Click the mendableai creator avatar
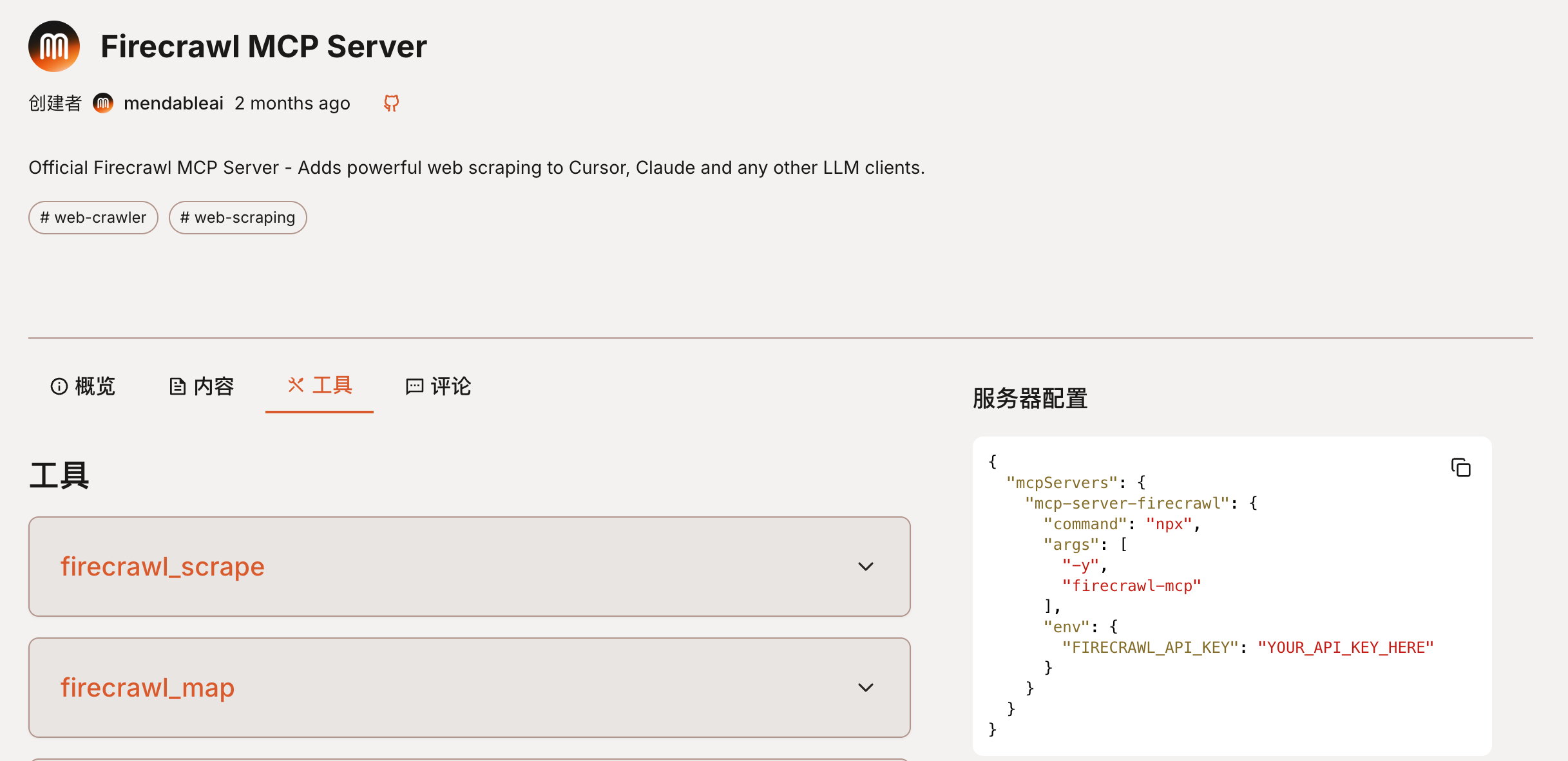 (x=103, y=103)
